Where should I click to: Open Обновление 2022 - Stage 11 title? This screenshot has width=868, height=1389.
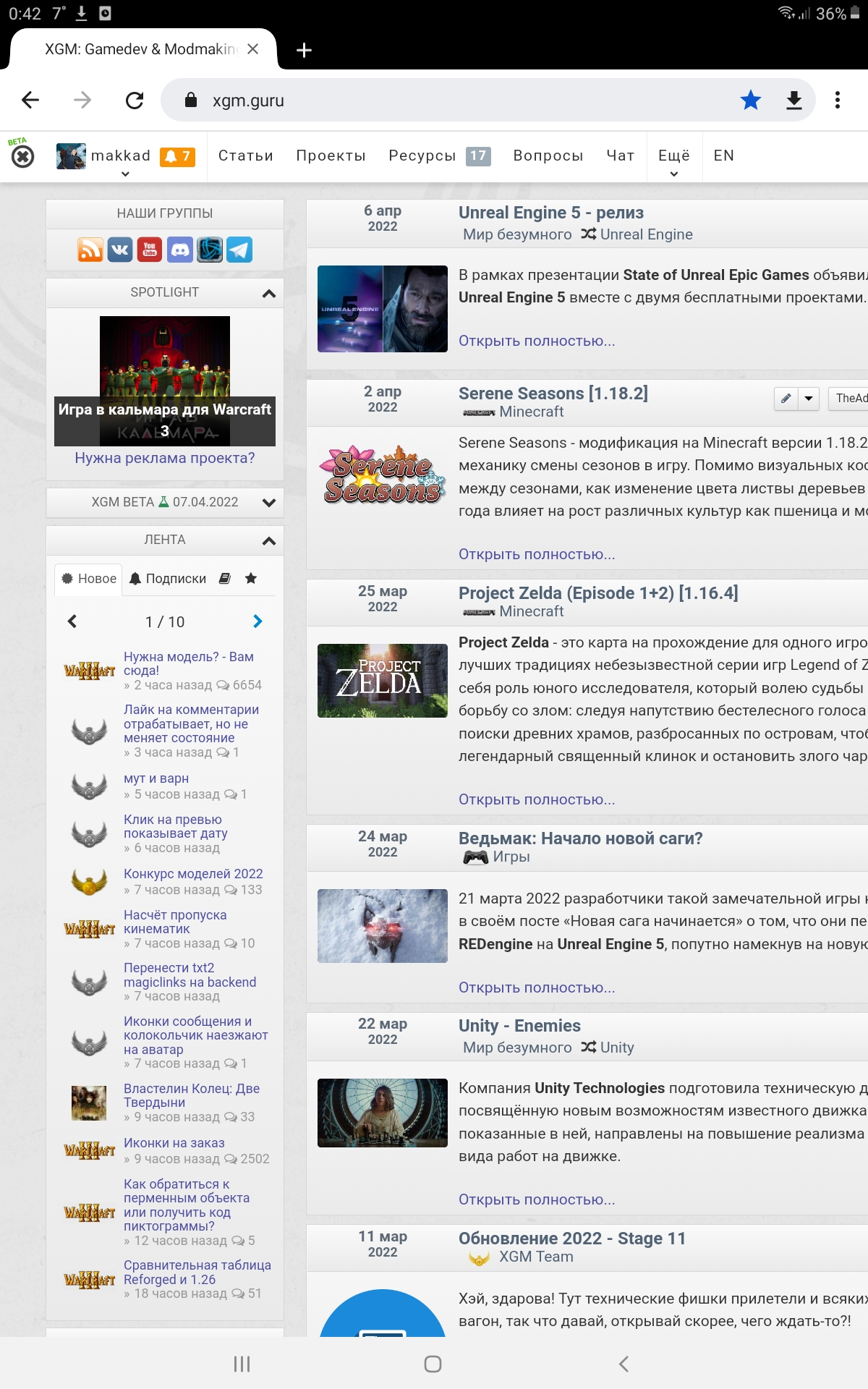[571, 1239]
